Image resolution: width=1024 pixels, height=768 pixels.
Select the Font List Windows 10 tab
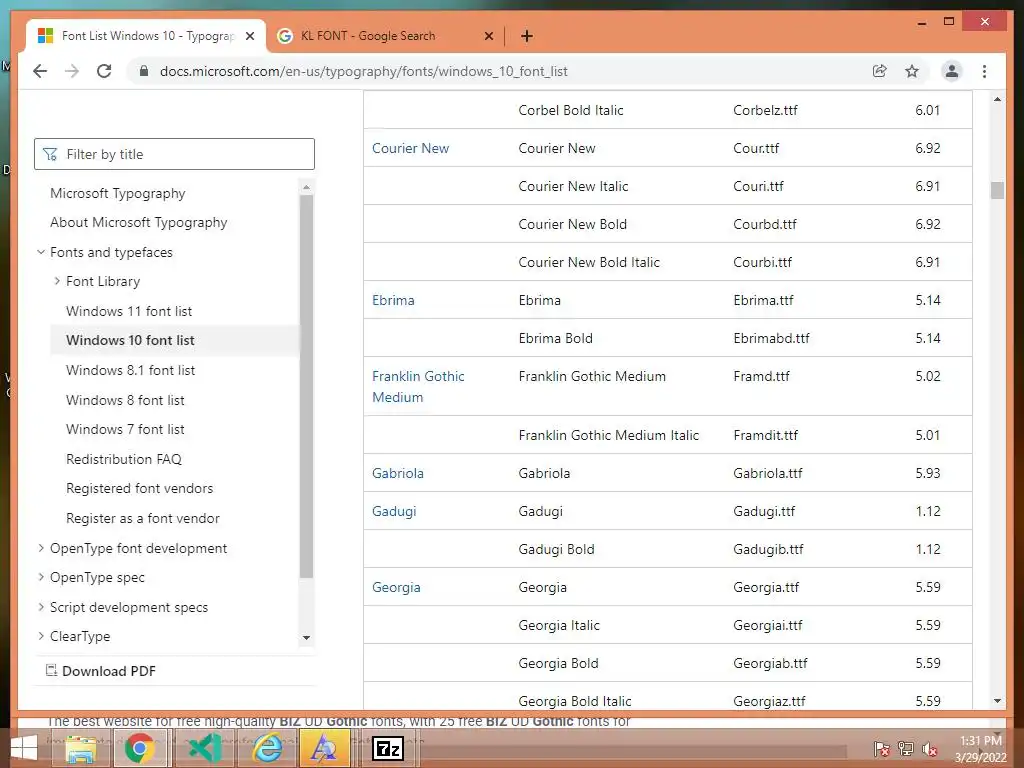(x=148, y=36)
